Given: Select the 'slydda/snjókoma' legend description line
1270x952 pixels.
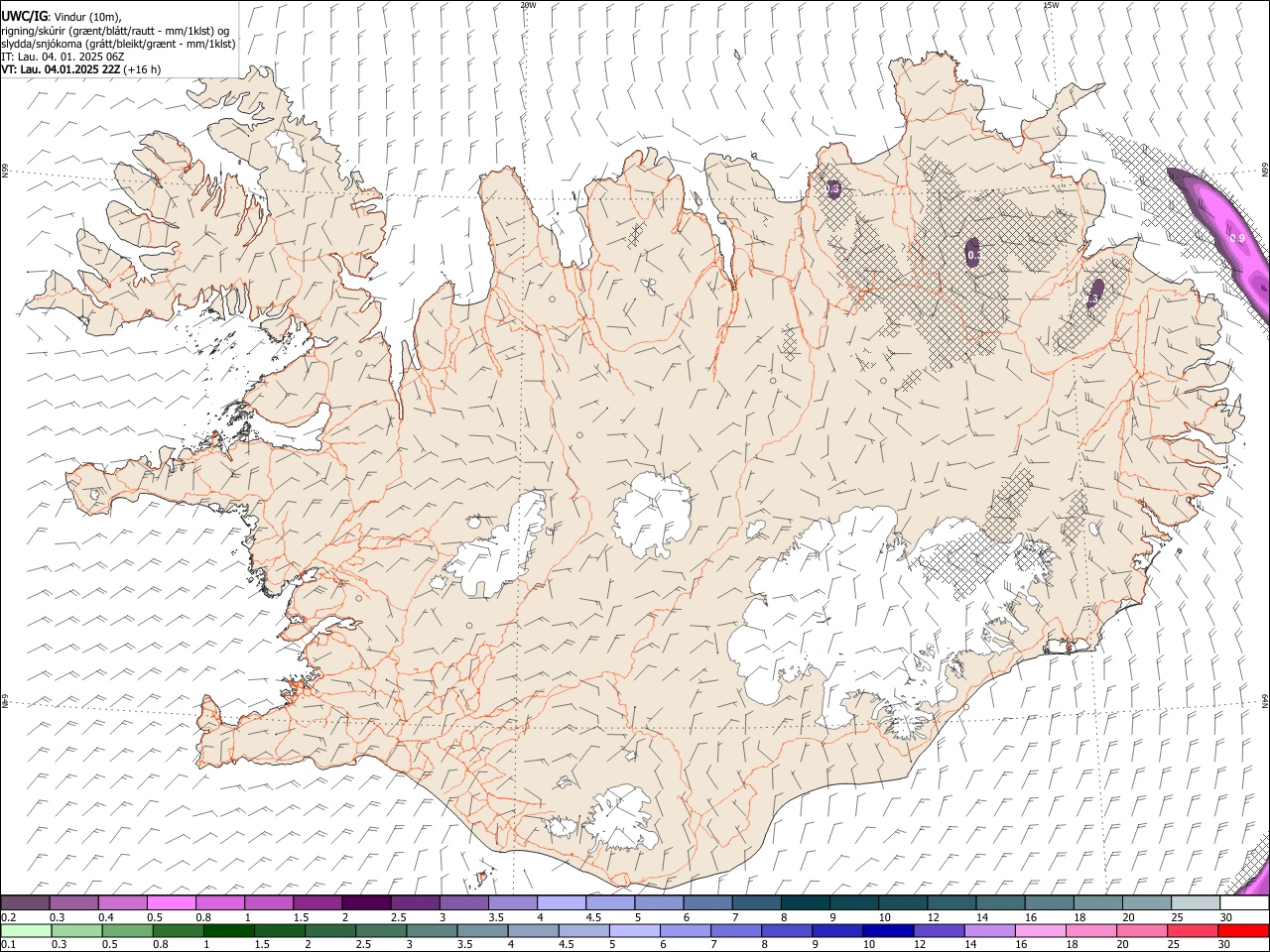Looking at the screenshot, I should coord(118,44).
